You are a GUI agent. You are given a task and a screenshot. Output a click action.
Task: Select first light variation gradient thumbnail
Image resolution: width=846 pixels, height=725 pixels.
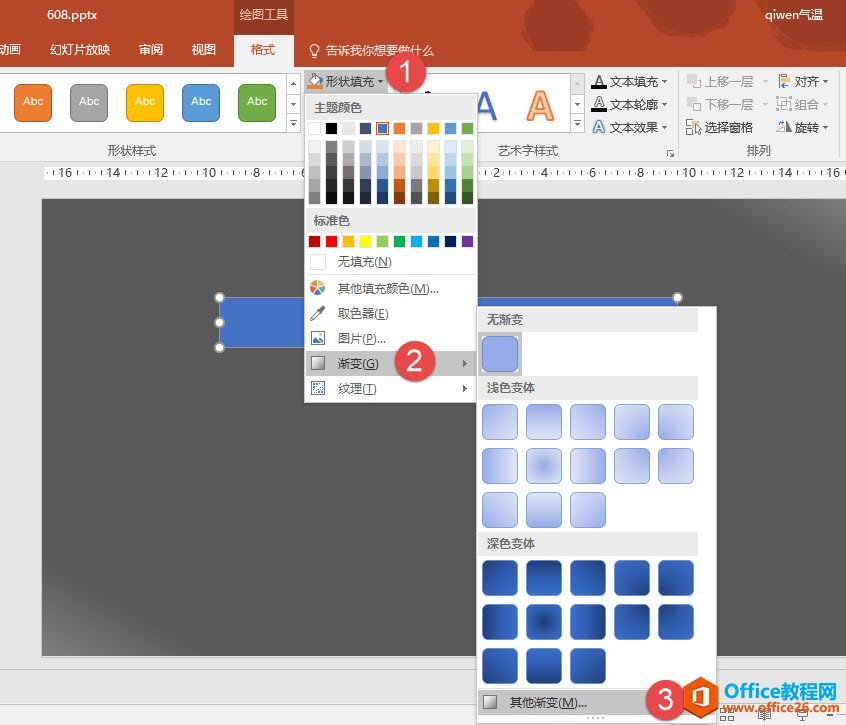coord(500,422)
